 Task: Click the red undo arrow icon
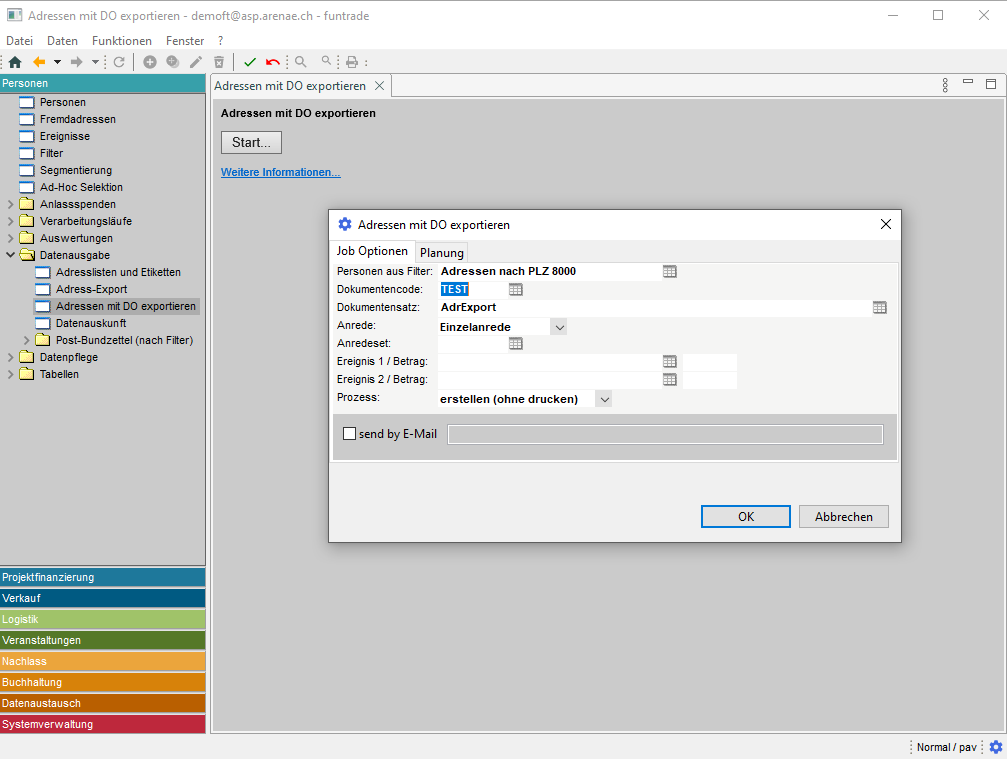tap(273, 62)
